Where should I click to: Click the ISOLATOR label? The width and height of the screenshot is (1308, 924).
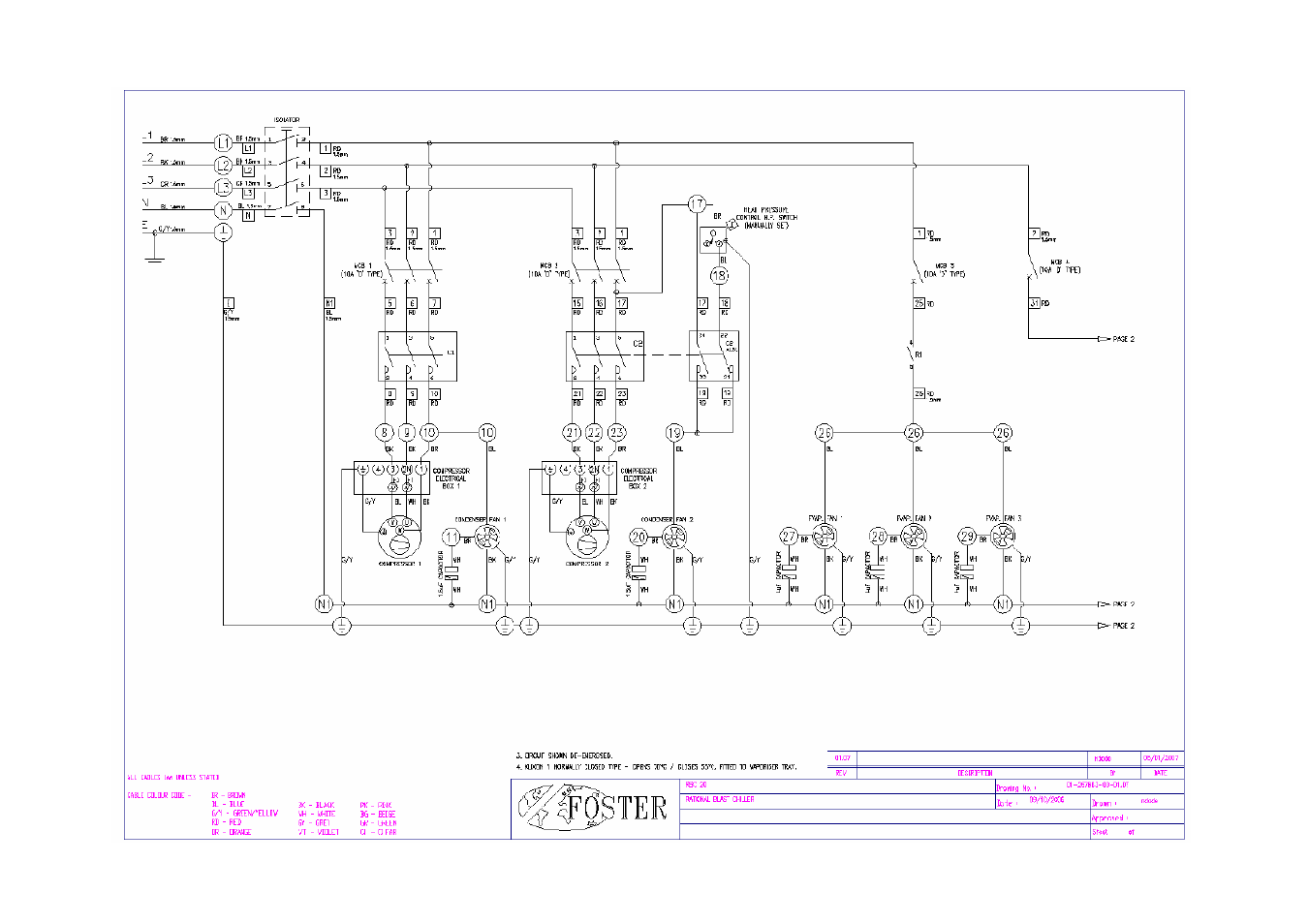coord(286,120)
